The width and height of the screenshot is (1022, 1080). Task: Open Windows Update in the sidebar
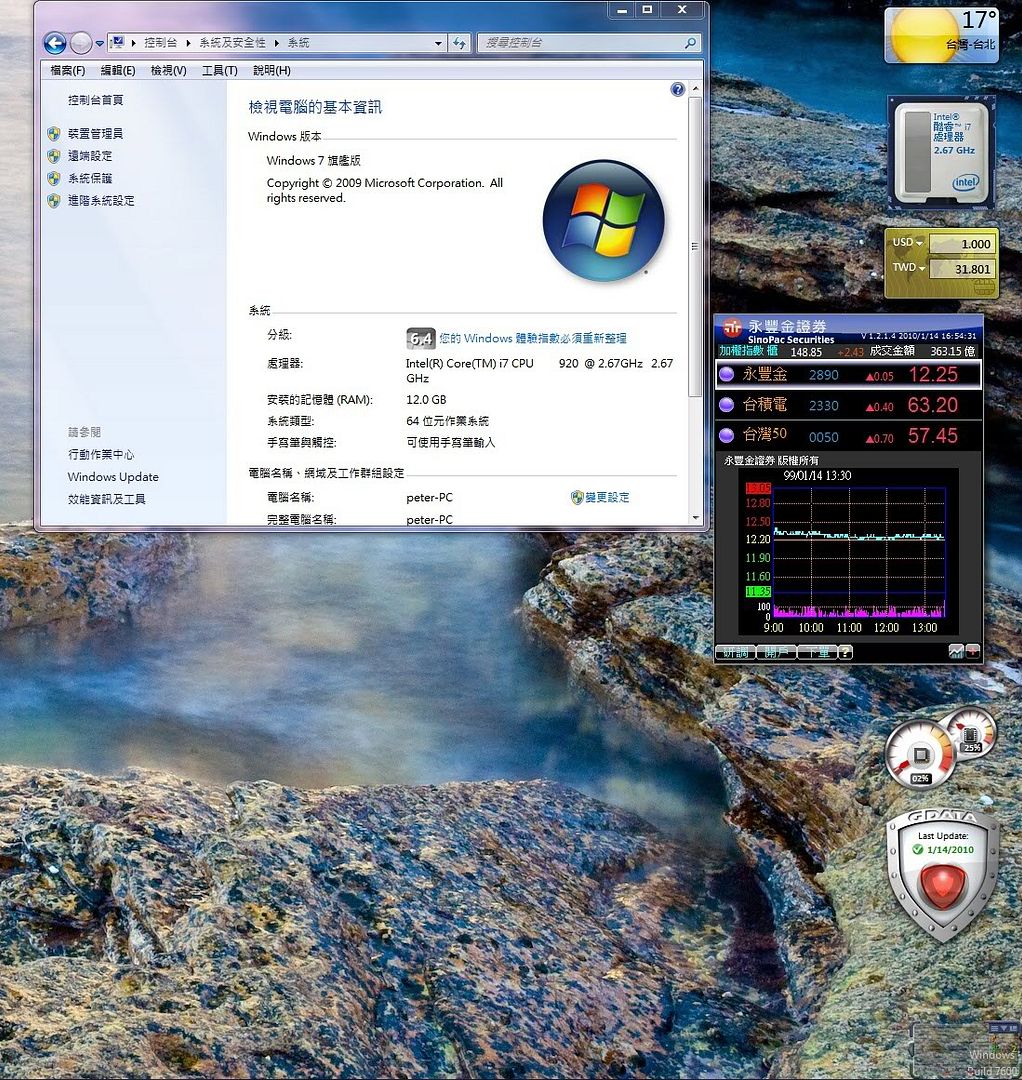(113, 477)
